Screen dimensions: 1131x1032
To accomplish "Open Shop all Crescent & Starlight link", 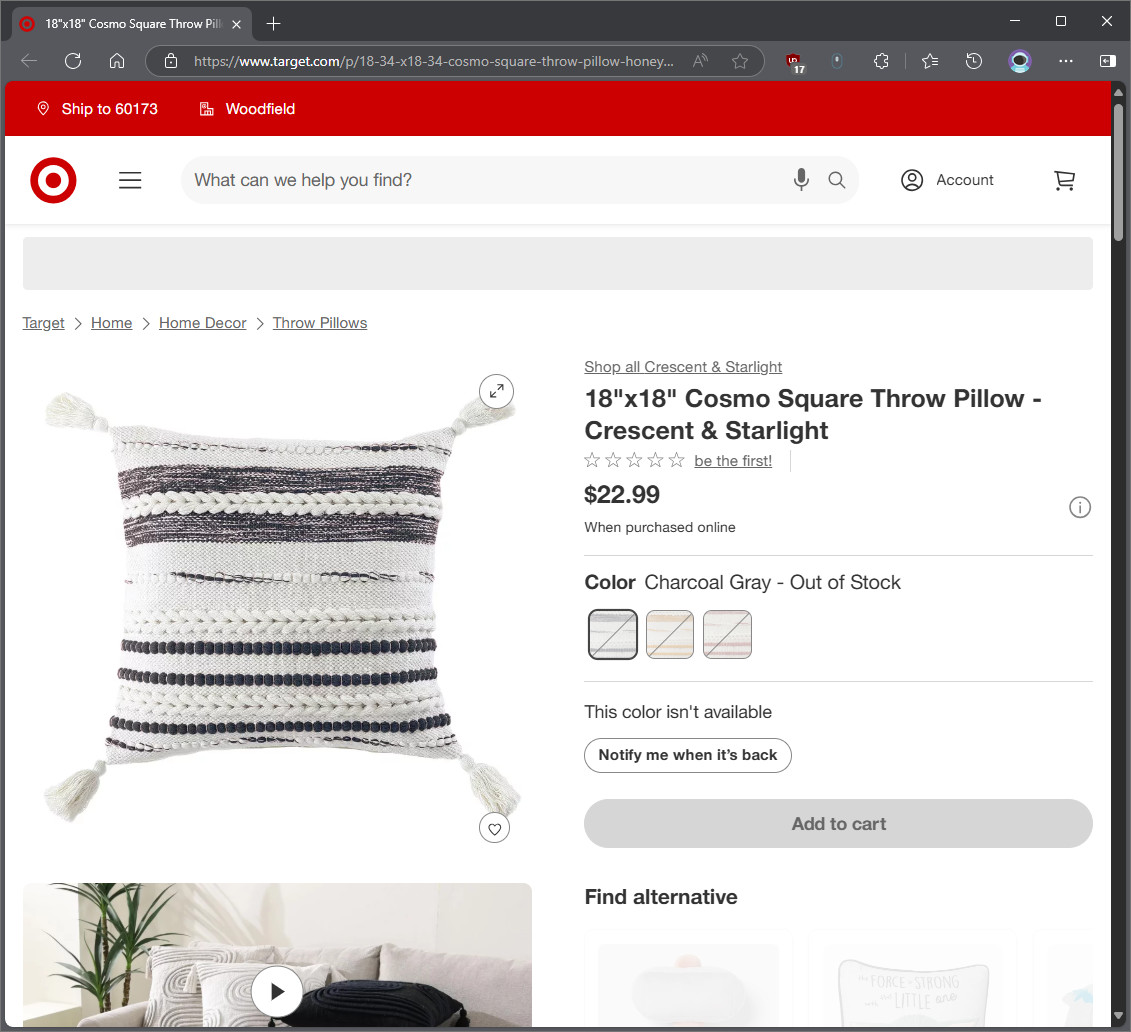I will coord(683,367).
